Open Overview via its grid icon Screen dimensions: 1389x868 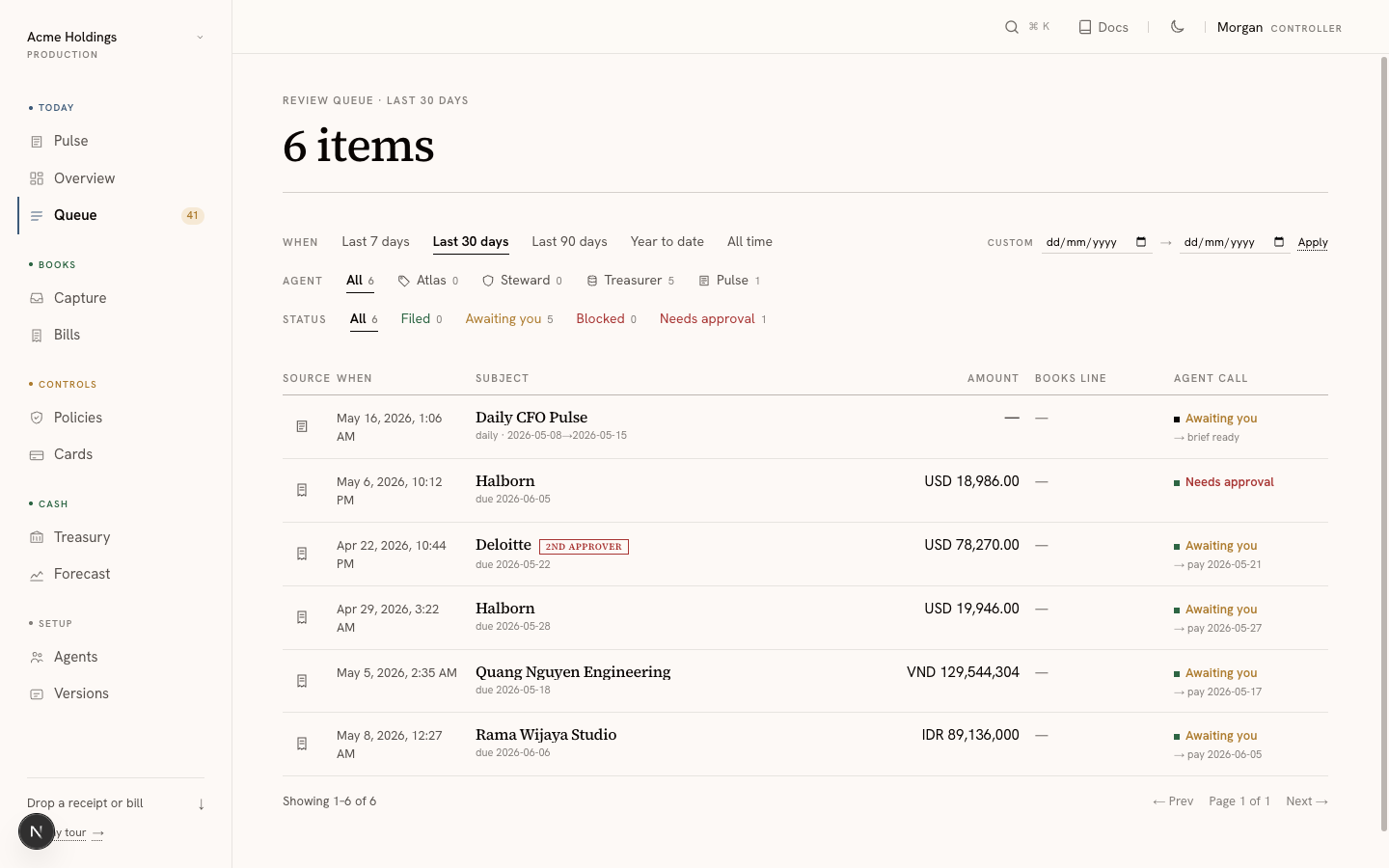(37, 178)
